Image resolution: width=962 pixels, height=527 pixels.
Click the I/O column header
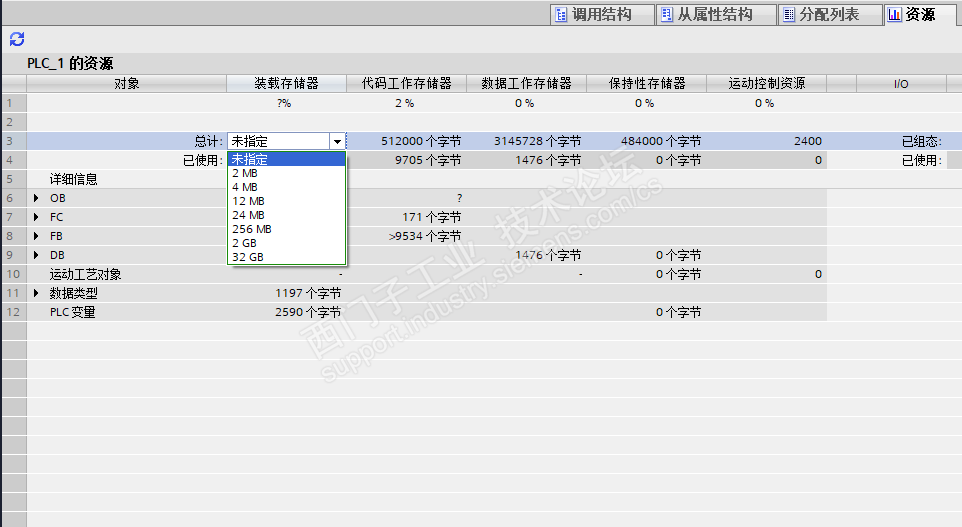tap(901, 84)
